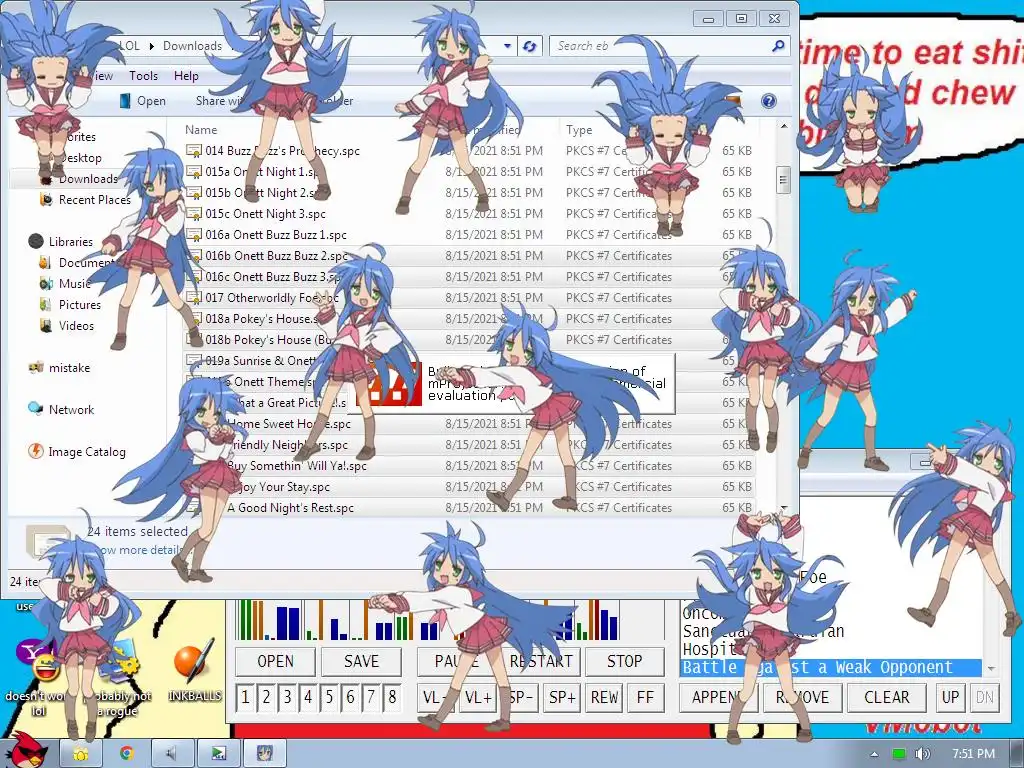Select the file Buy Somethin' Will Ya!.spc
The width and height of the screenshot is (1024, 768).
tap(470, 466)
